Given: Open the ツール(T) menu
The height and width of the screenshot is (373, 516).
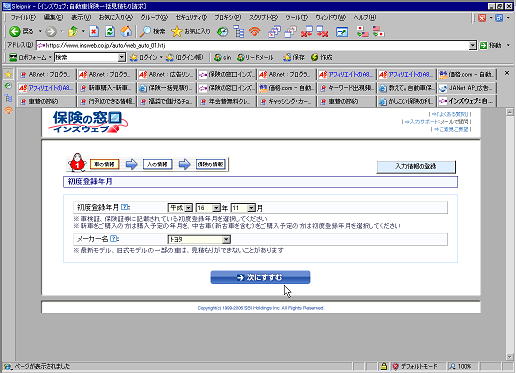Looking at the screenshot, I should point(296,17).
